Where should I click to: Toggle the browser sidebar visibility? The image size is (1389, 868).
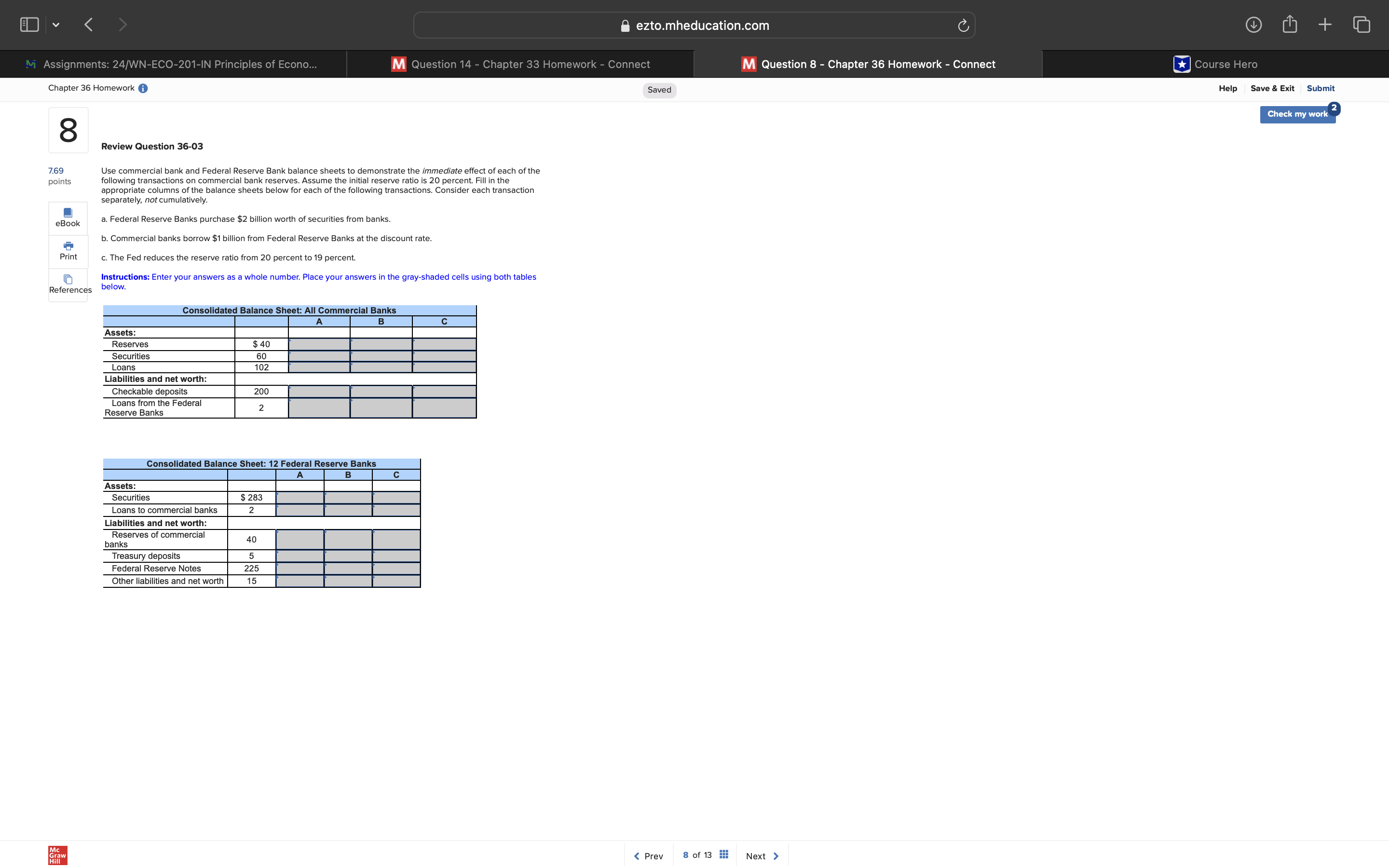[29, 24]
